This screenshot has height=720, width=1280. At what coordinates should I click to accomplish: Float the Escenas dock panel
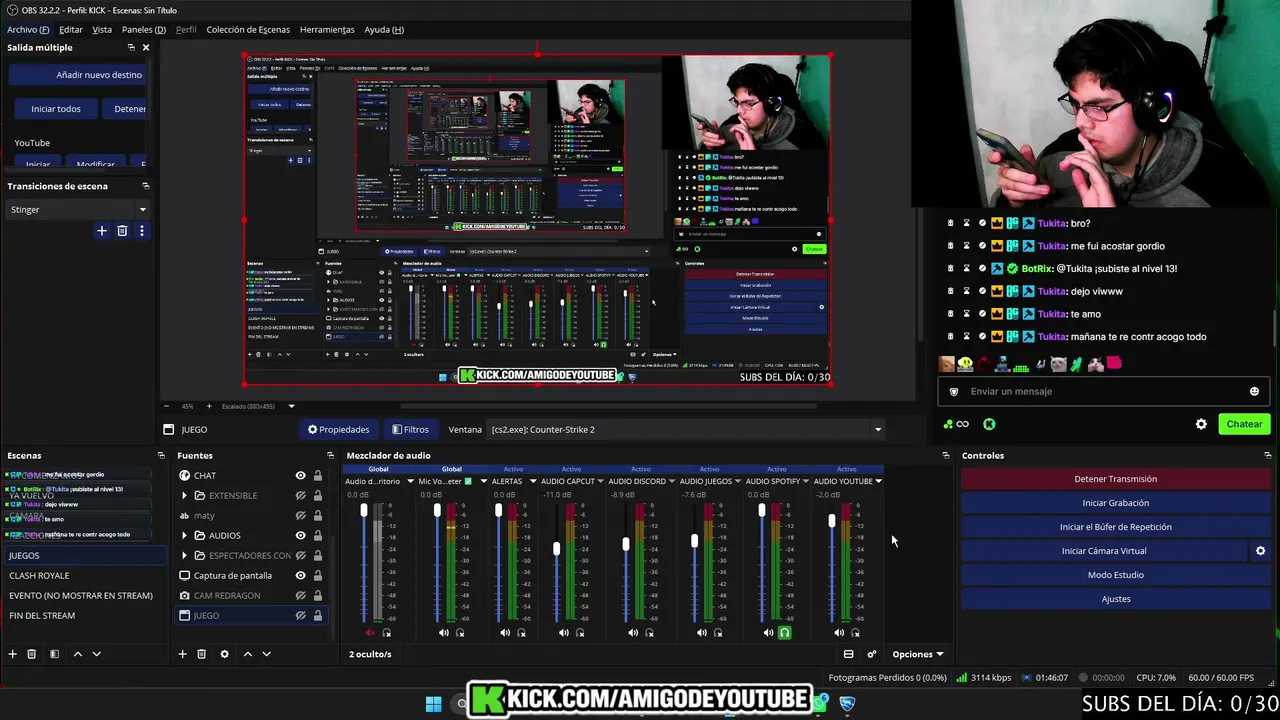pyautogui.click(x=161, y=455)
